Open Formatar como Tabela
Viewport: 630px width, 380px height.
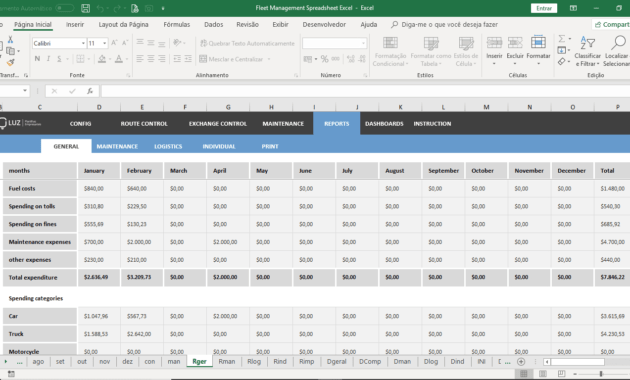click(431, 51)
